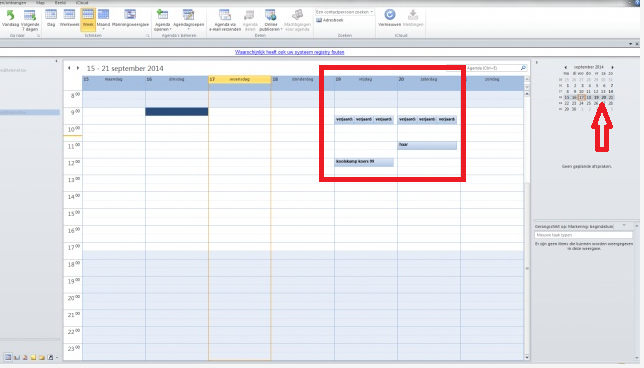Open Contacts icon in navigation bar
Screen dimensions: 644x368
point(17,358)
